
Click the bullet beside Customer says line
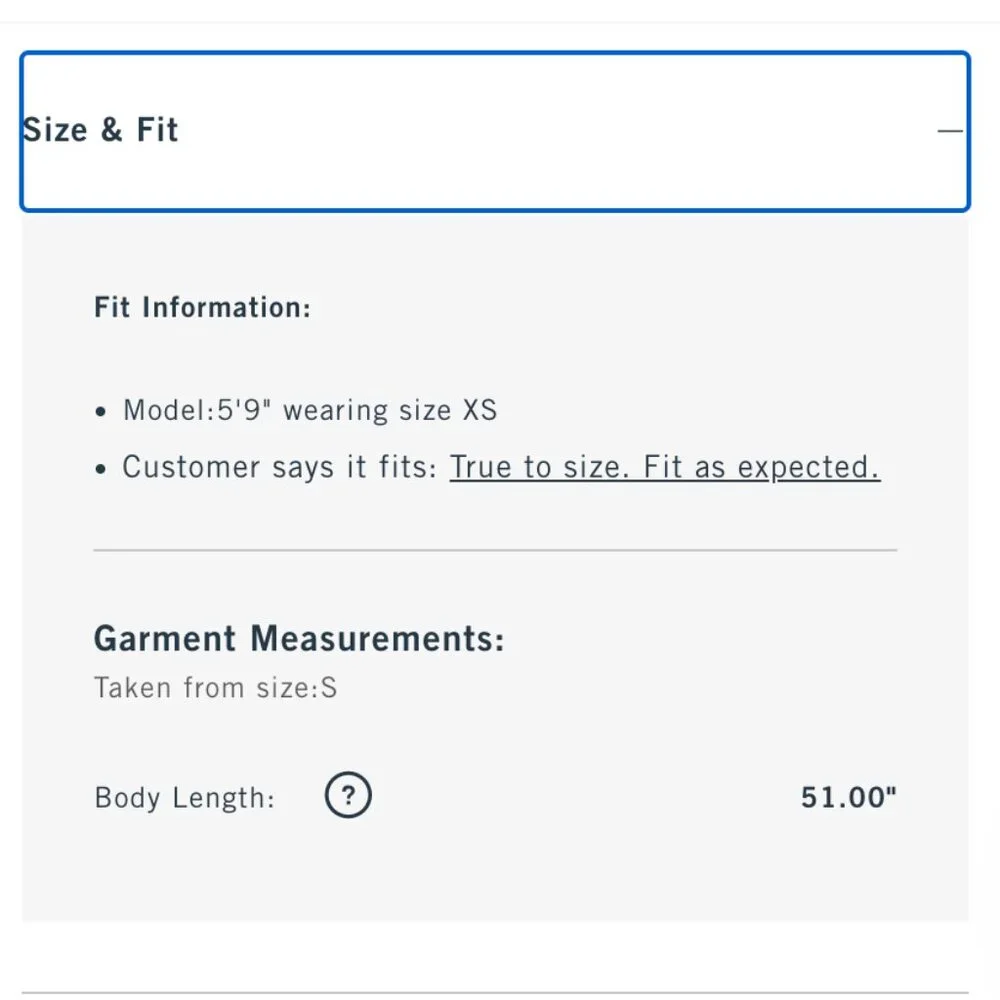100,468
